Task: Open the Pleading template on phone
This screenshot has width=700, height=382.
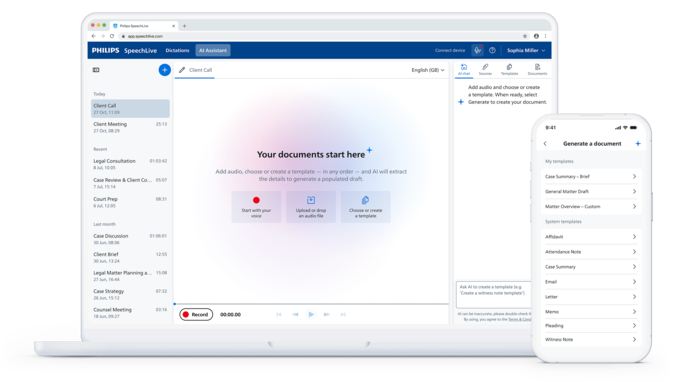Action: click(591, 326)
